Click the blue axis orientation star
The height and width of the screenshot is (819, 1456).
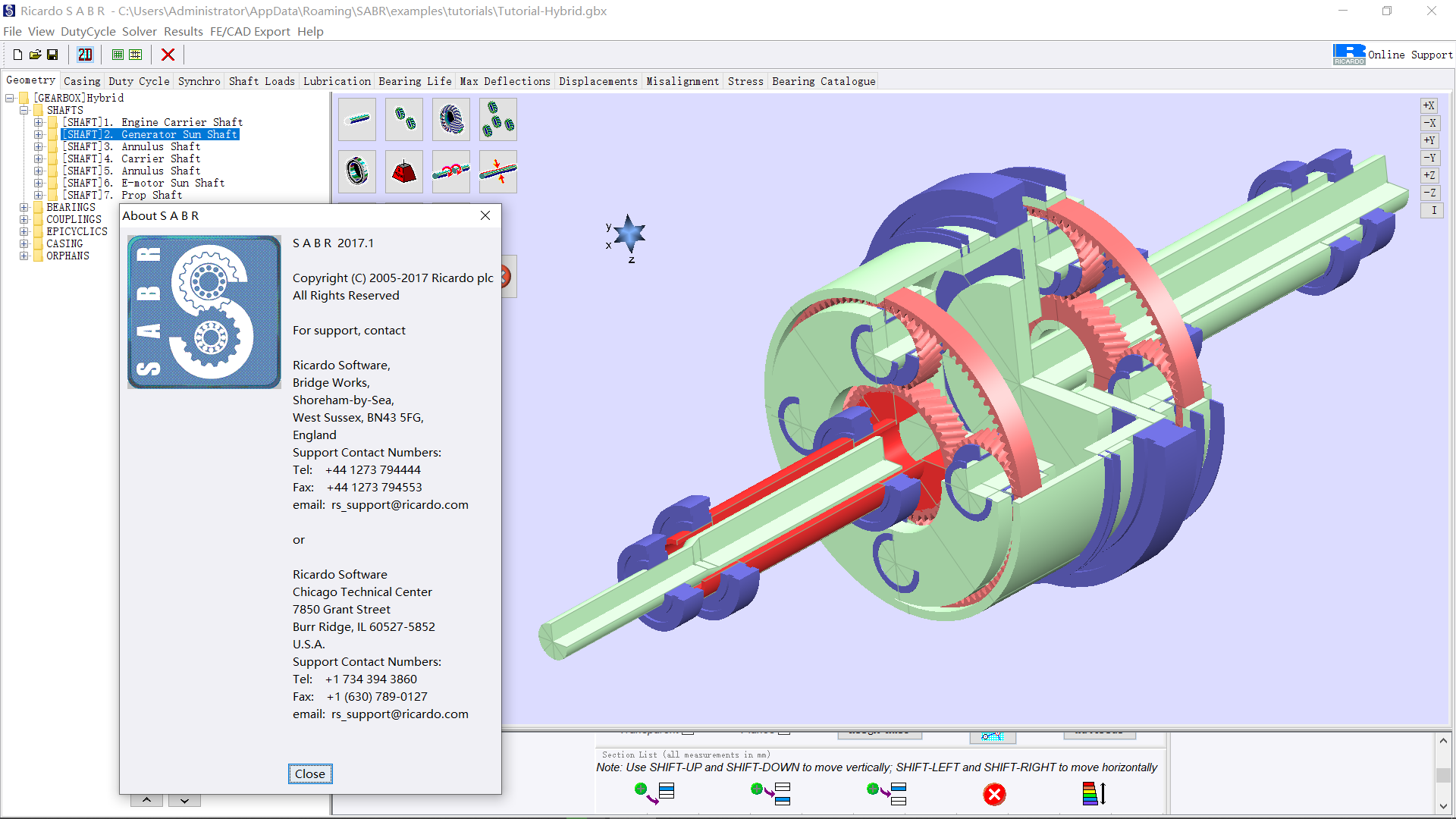pyautogui.click(x=629, y=234)
